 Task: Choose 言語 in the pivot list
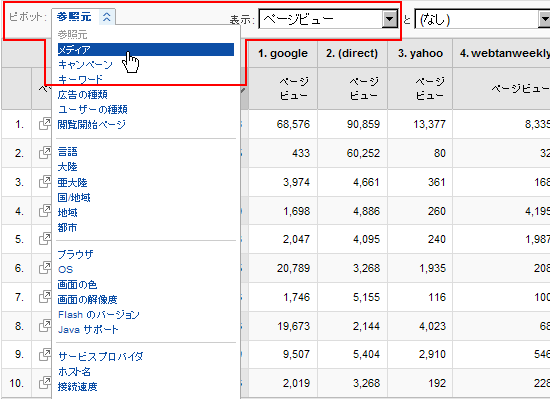(x=67, y=152)
